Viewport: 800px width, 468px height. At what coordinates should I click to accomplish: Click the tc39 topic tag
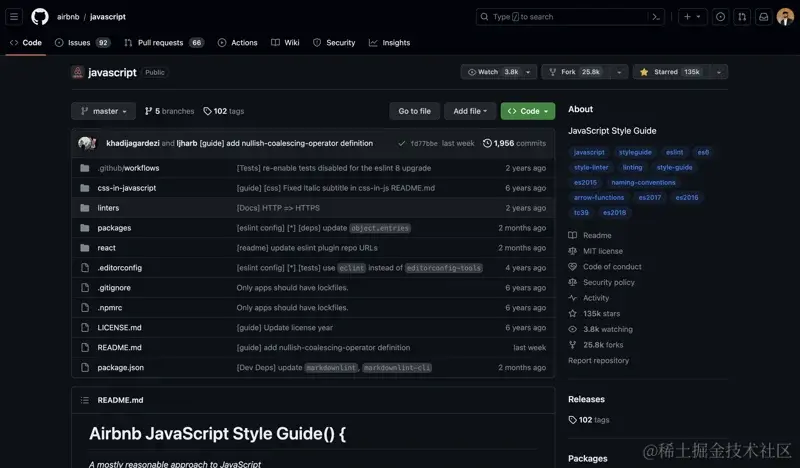click(x=581, y=212)
